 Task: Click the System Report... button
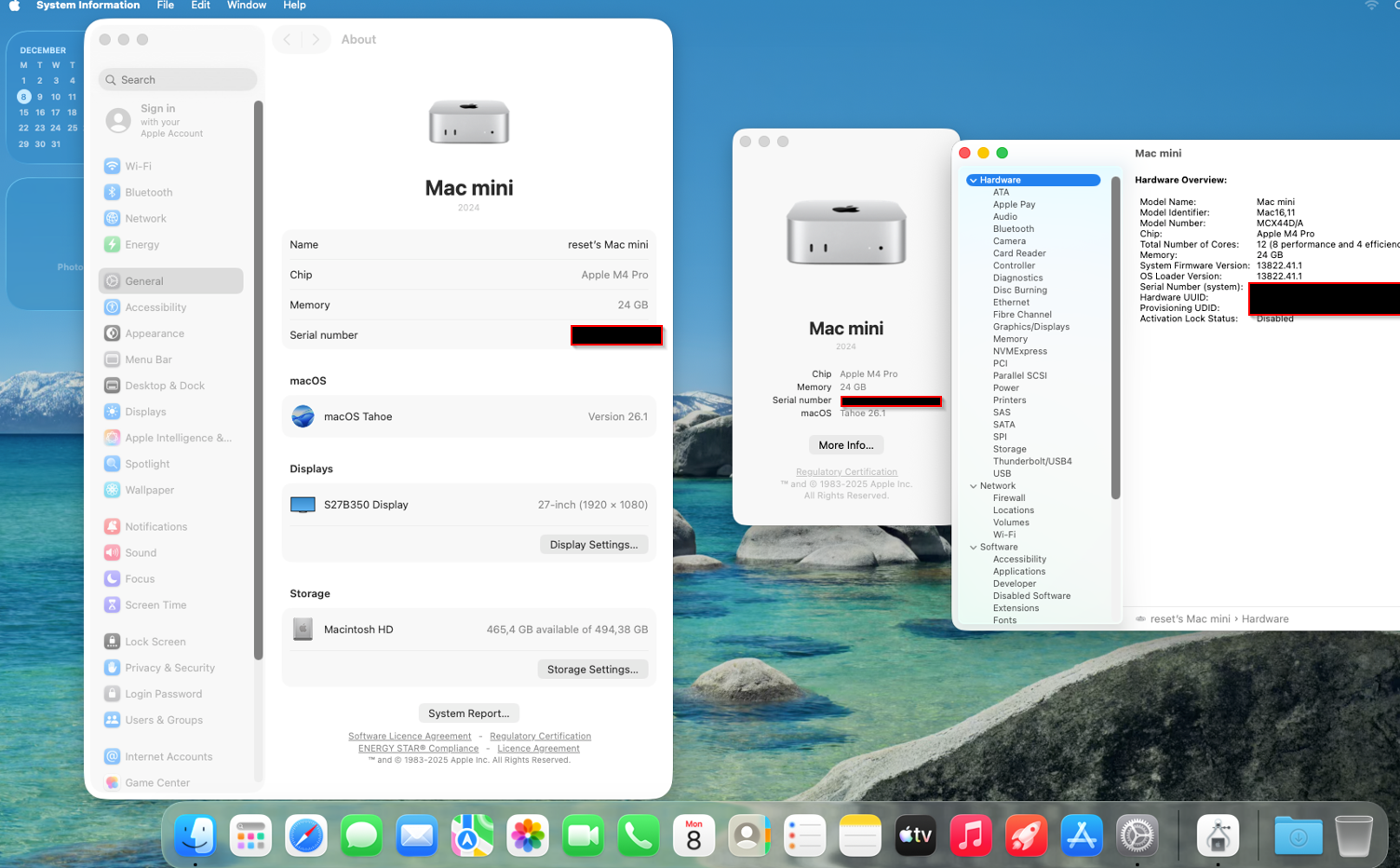click(x=468, y=713)
